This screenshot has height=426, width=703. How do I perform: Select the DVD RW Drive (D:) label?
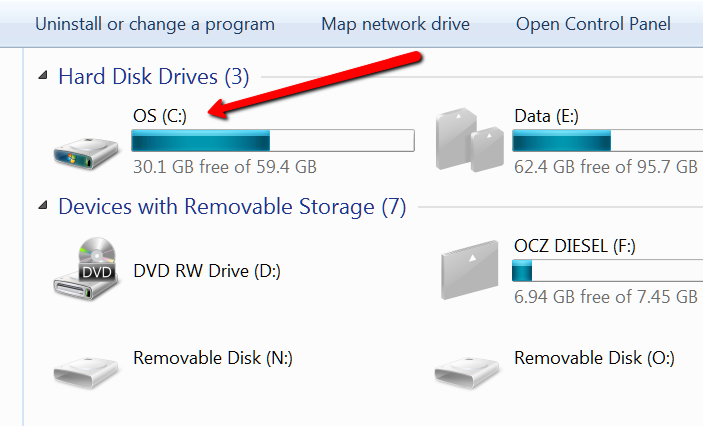(x=207, y=271)
